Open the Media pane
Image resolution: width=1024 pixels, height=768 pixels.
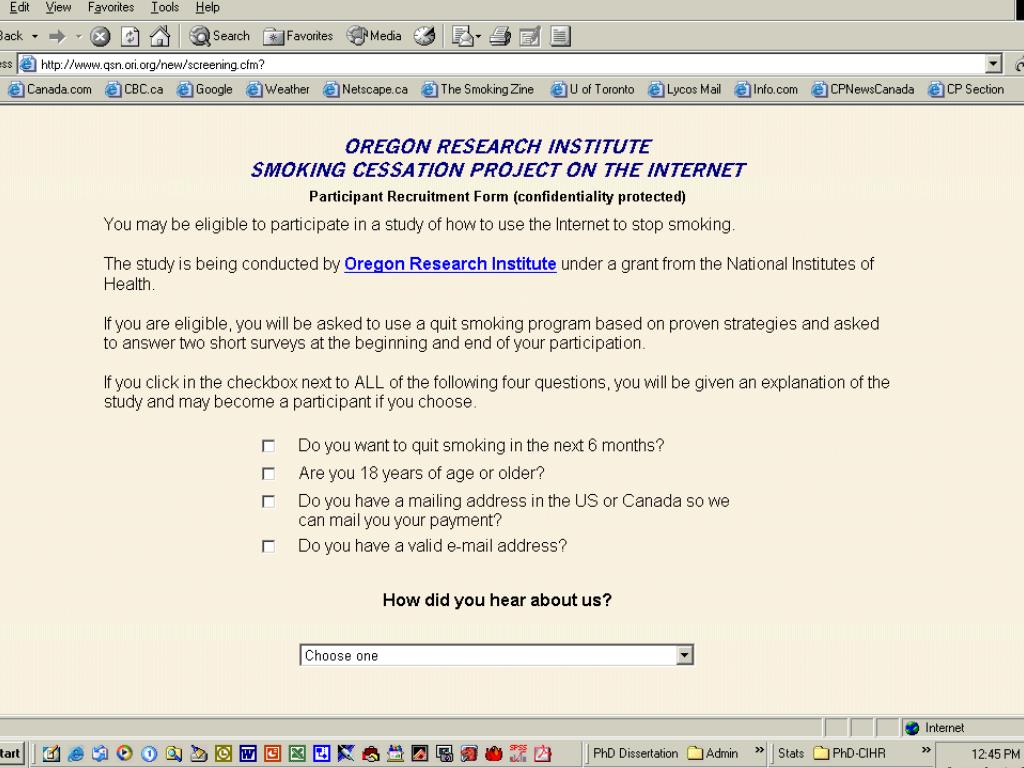374,36
